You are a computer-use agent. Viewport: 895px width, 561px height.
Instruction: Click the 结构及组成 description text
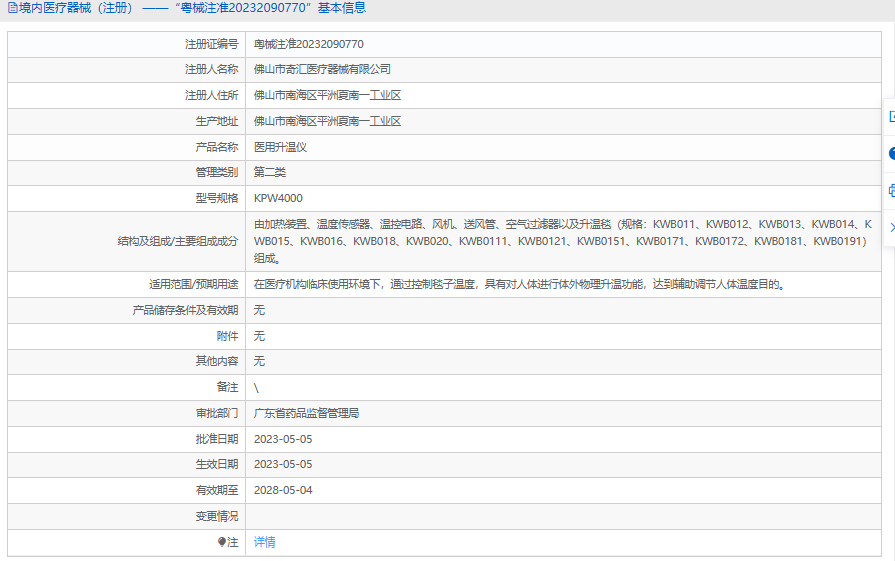(x=563, y=241)
